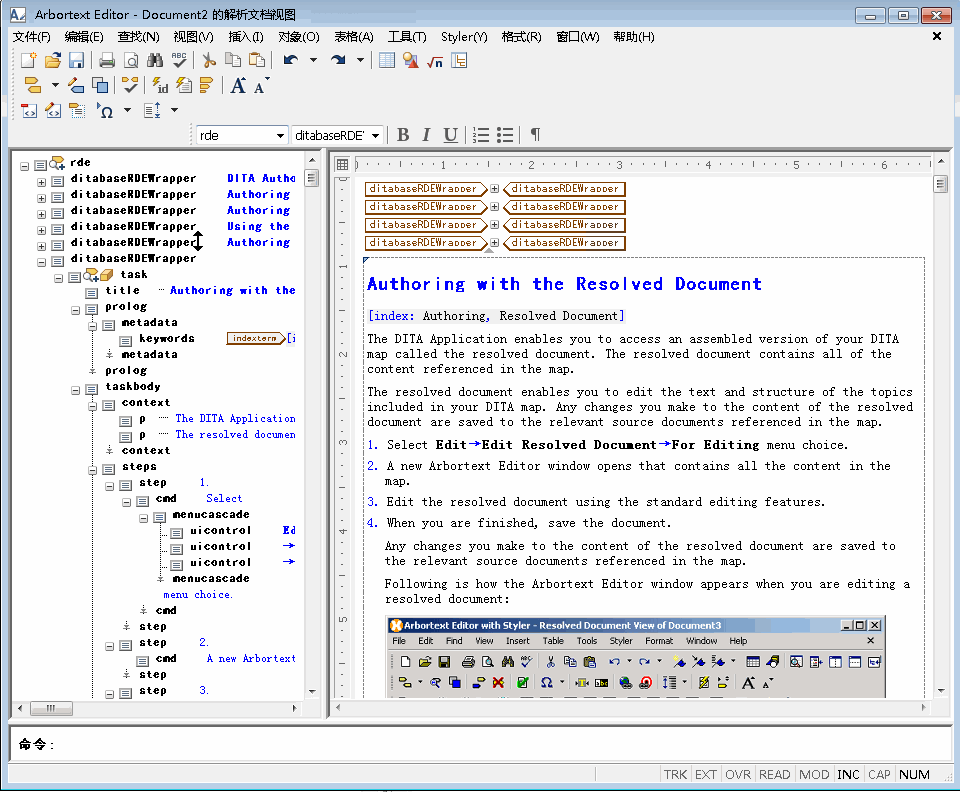Create a new document with the New icon
960x792 pixels.
(x=29, y=60)
